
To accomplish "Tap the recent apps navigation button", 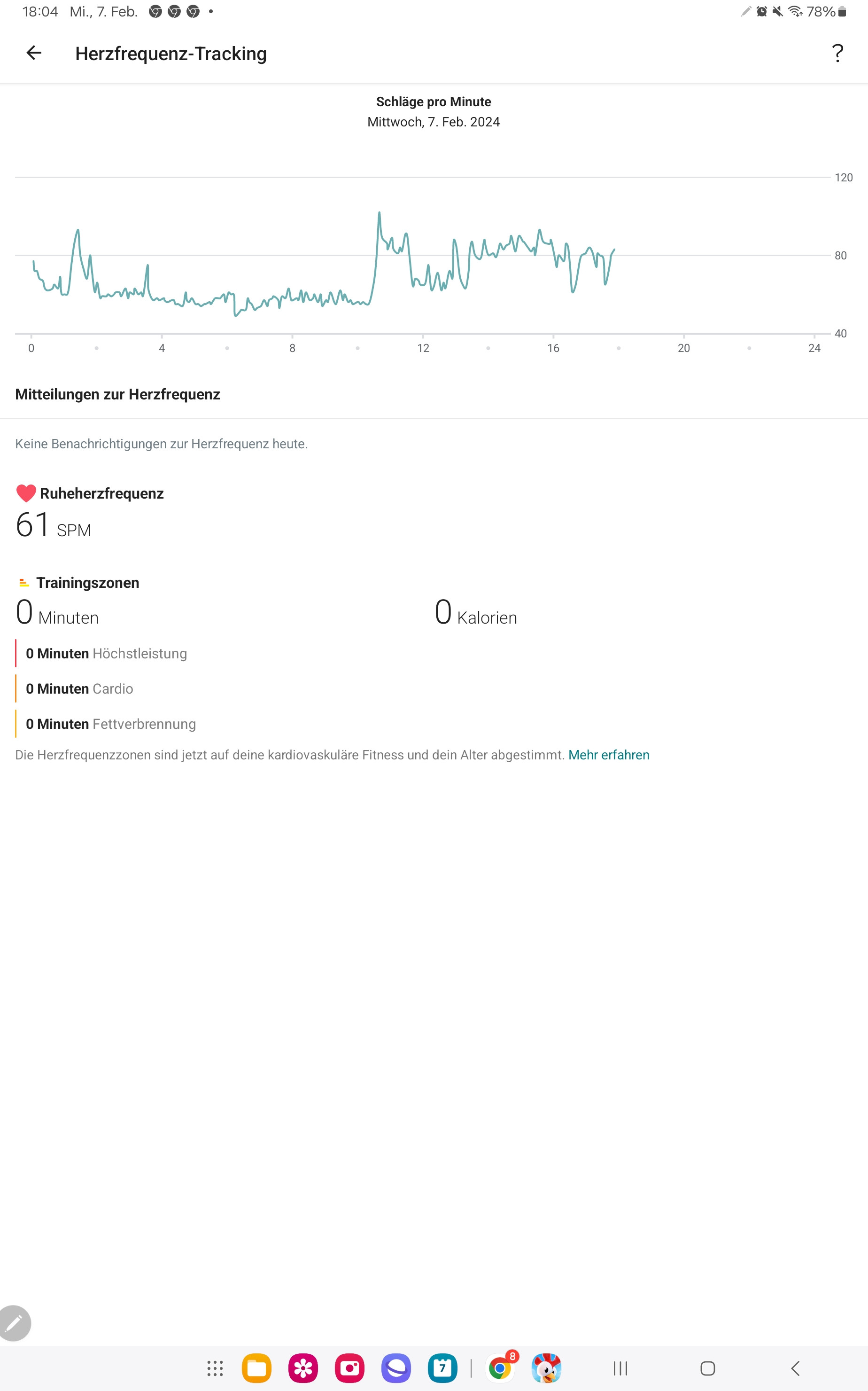I will click(x=620, y=1368).
